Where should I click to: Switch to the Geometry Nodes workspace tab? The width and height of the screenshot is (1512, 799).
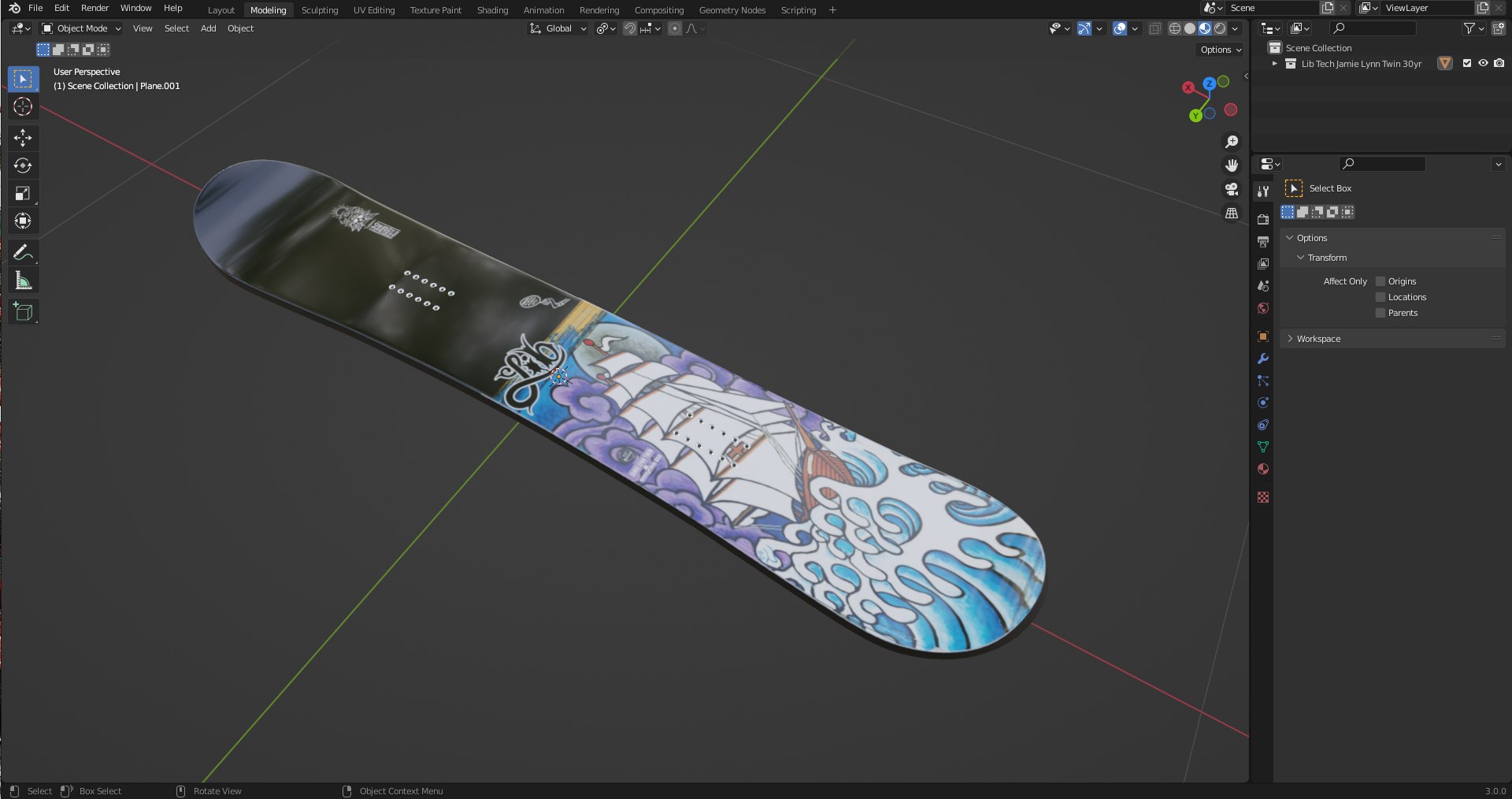(732, 10)
